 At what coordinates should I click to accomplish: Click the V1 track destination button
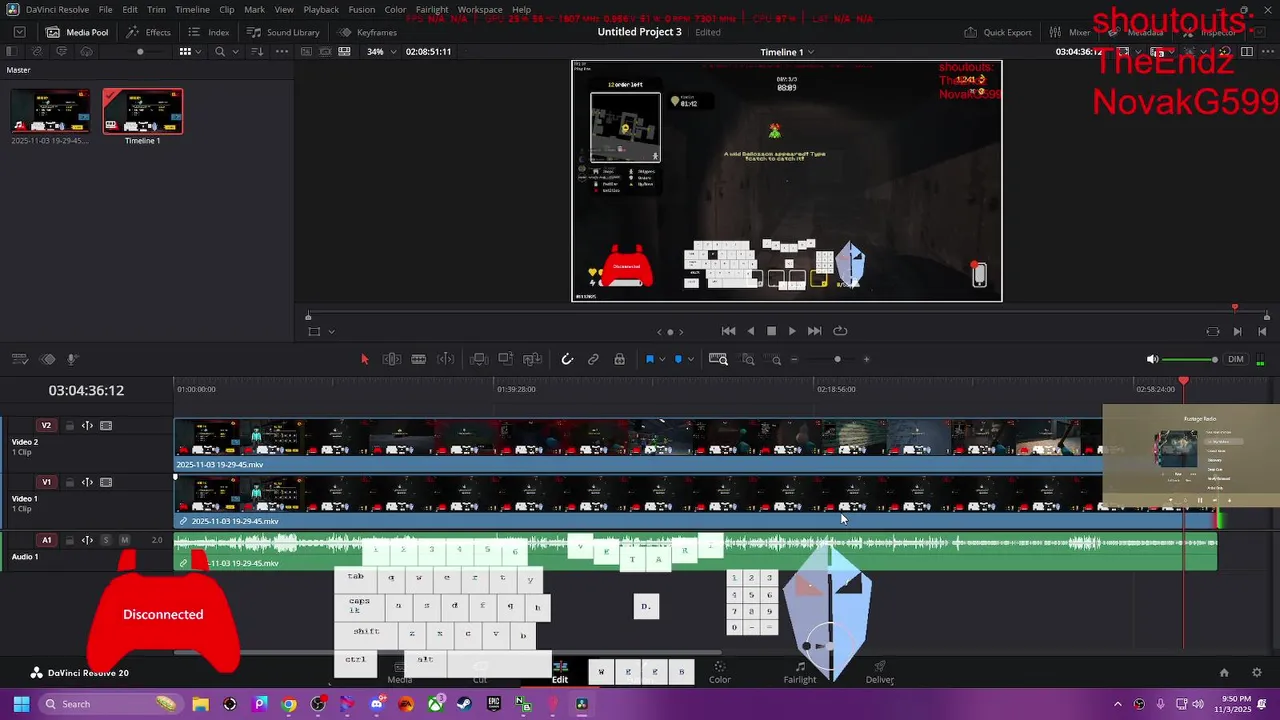(x=46, y=482)
